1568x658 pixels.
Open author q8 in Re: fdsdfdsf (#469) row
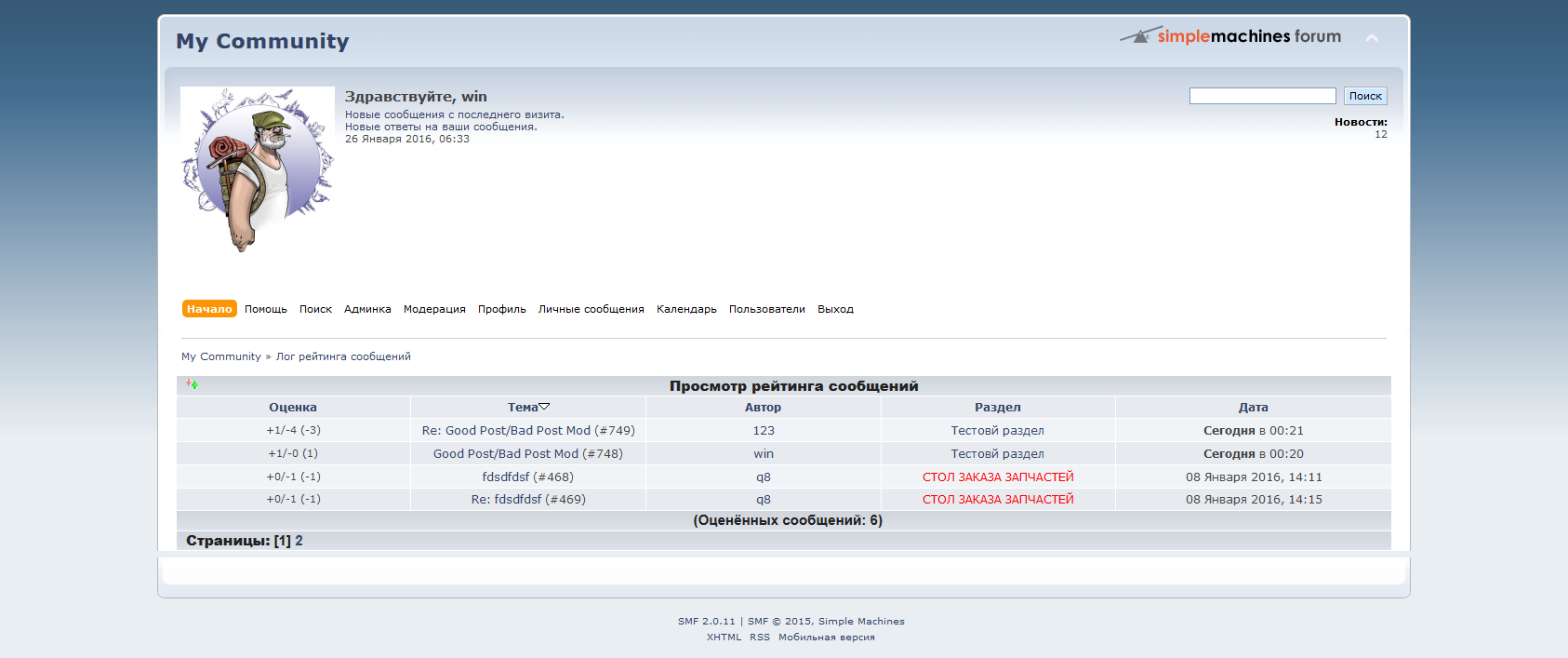(764, 499)
